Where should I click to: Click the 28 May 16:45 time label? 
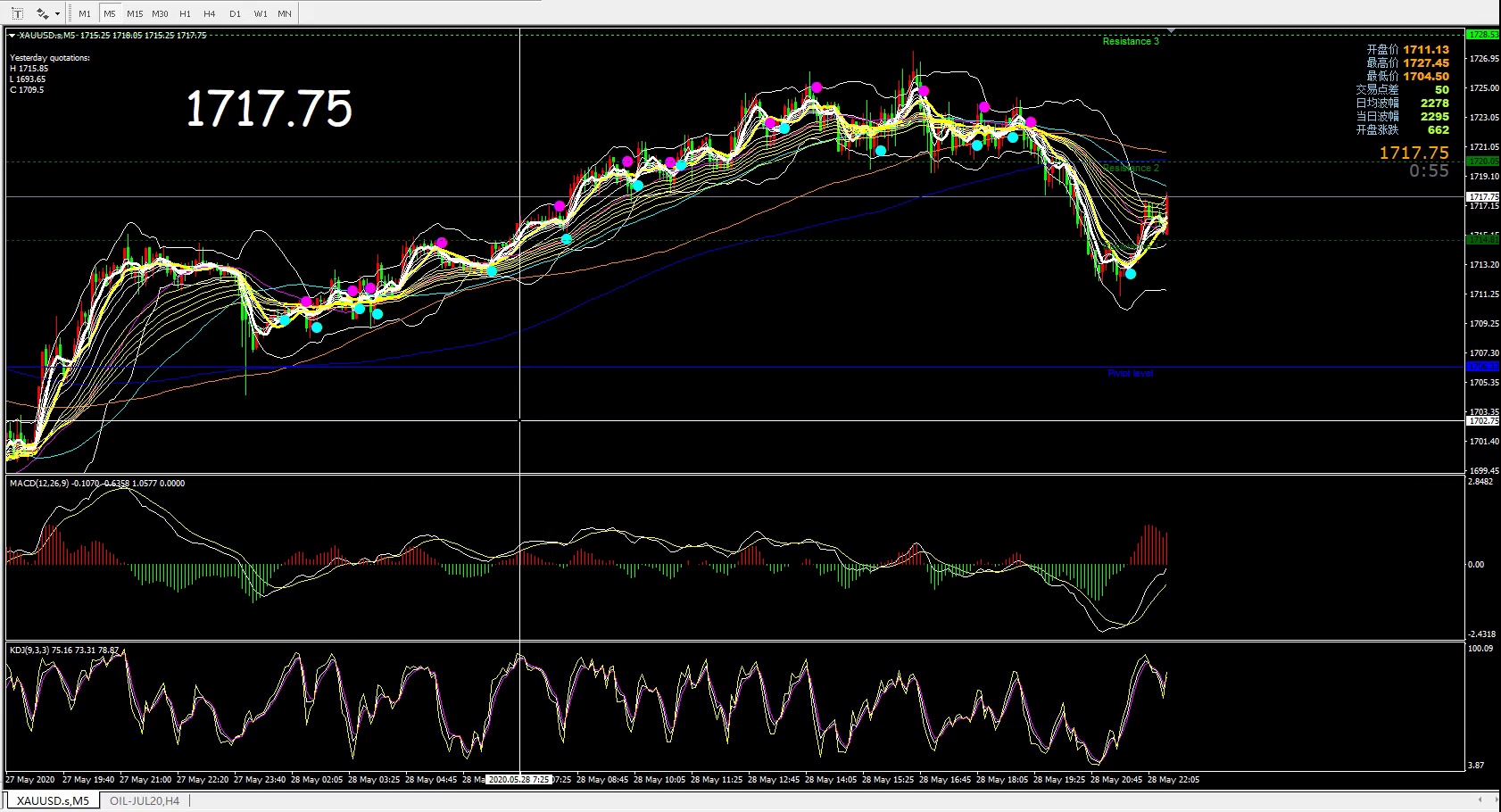pos(945,780)
